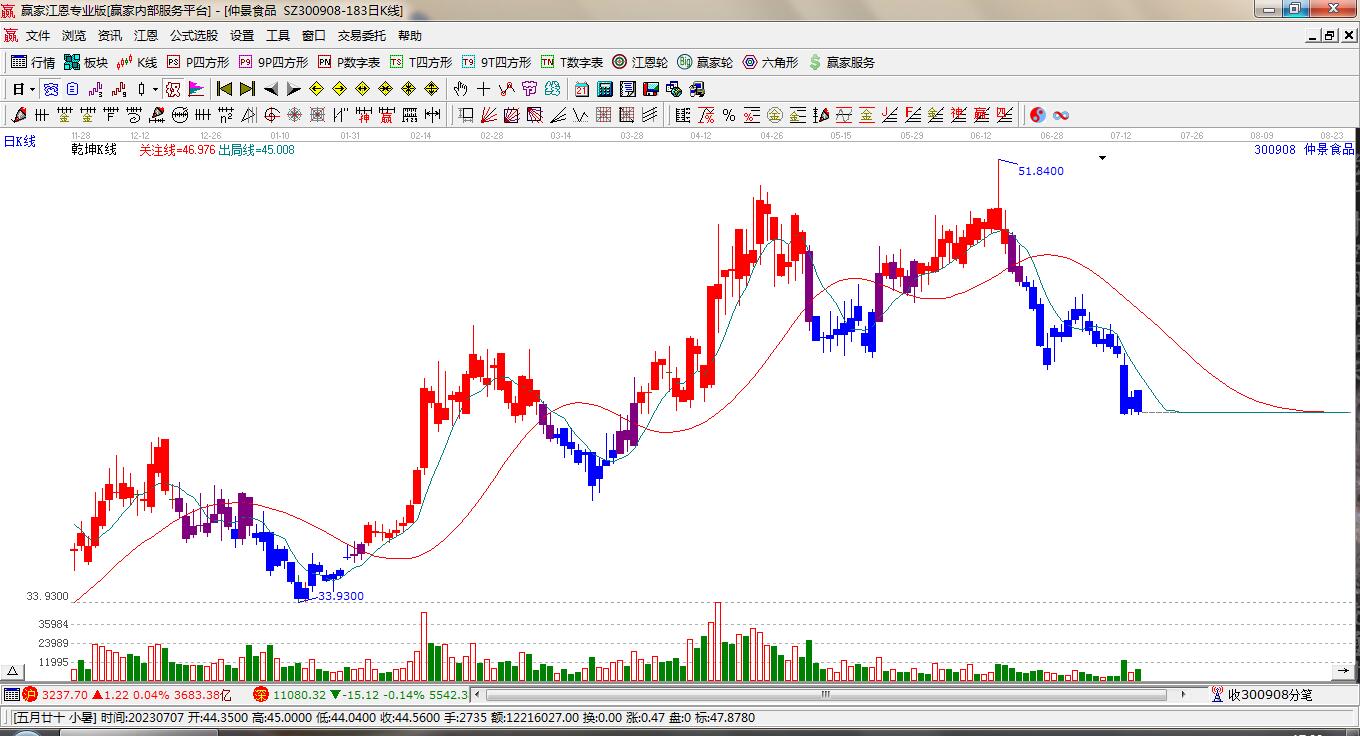This screenshot has height=736, width=1360.
Task: Click the red pencil drawing tool
Action: click(18, 115)
